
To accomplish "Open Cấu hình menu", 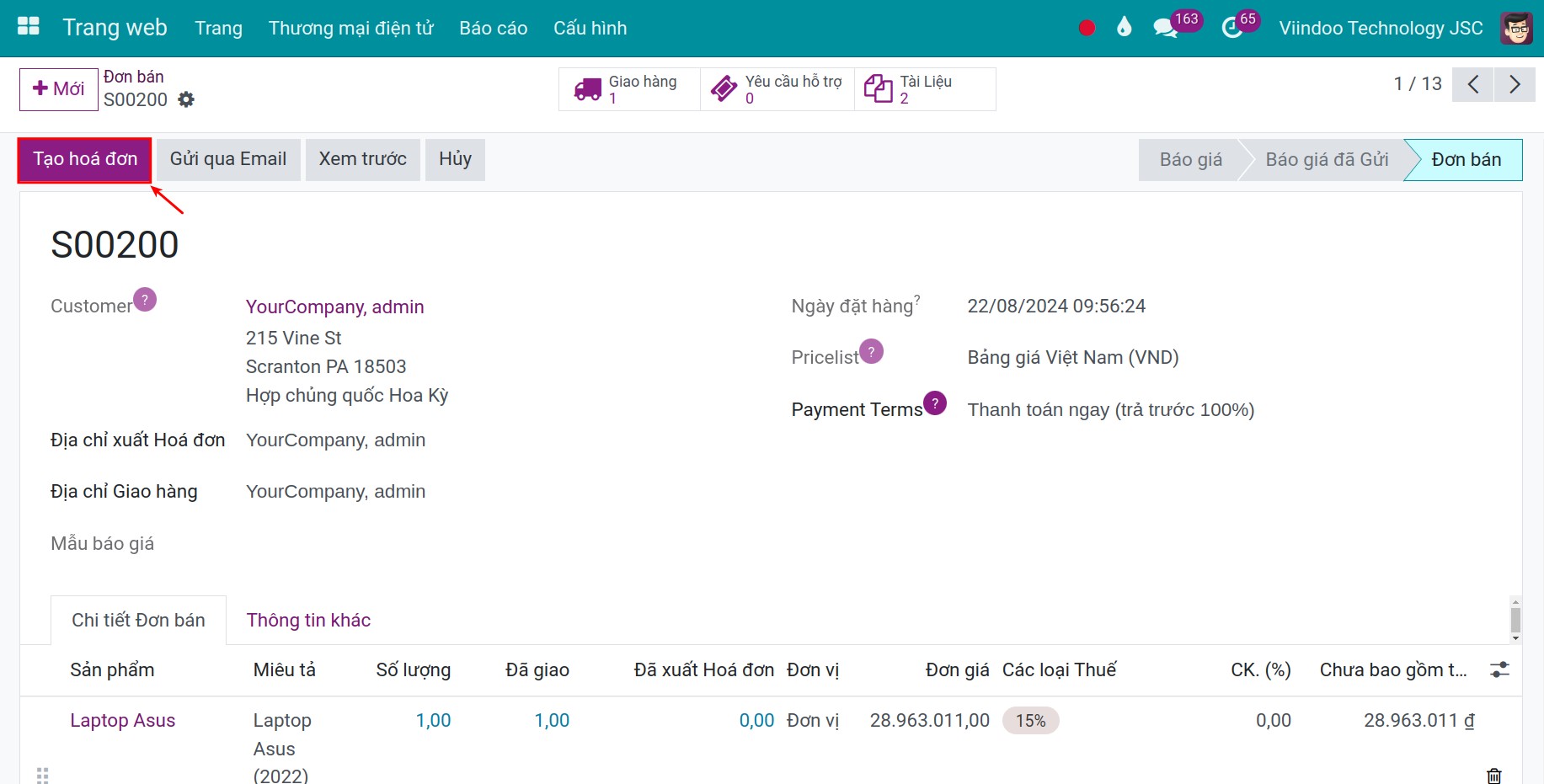I will [590, 28].
